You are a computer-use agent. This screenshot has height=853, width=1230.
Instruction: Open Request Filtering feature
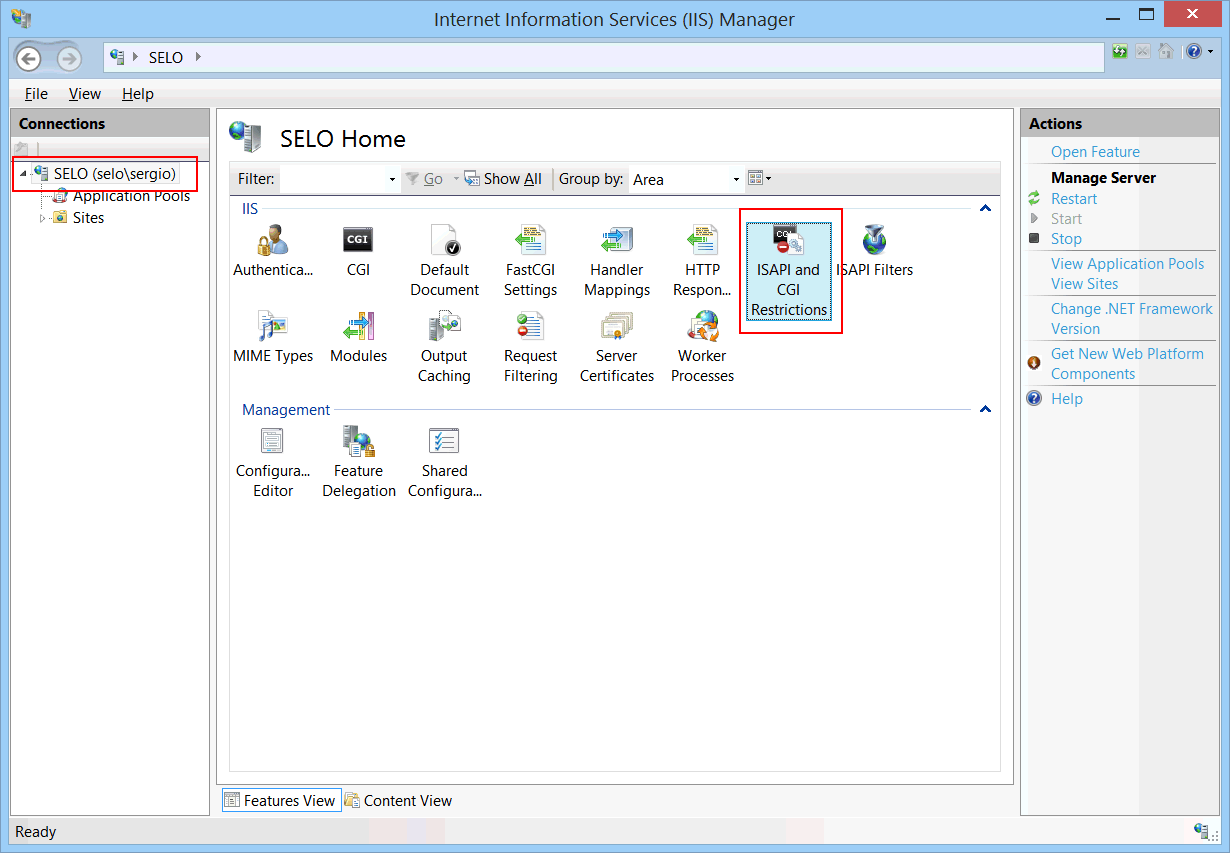[530, 347]
